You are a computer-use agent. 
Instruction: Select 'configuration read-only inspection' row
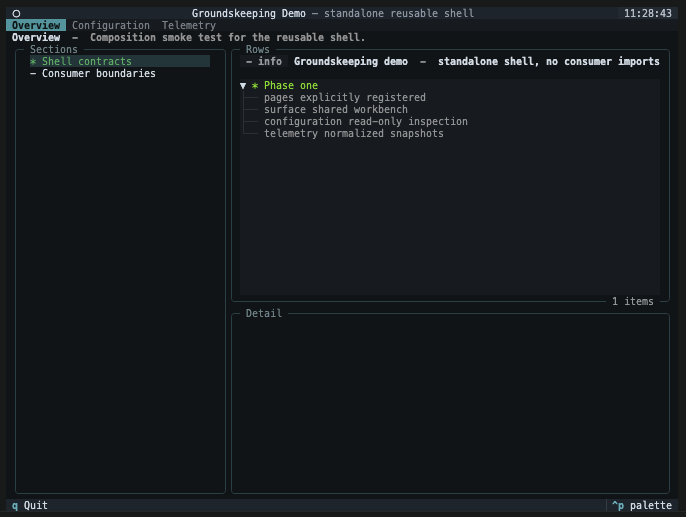365,122
